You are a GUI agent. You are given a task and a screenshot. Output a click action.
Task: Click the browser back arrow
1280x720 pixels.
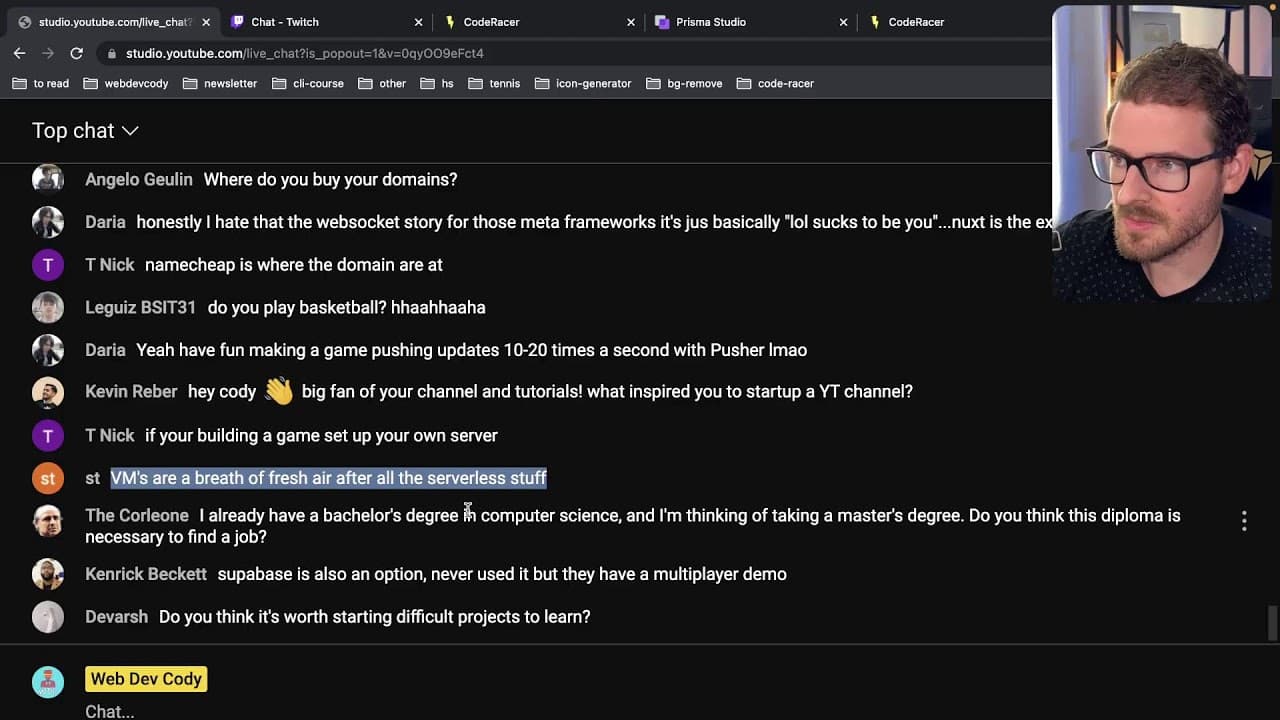click(x=19, y=53)
